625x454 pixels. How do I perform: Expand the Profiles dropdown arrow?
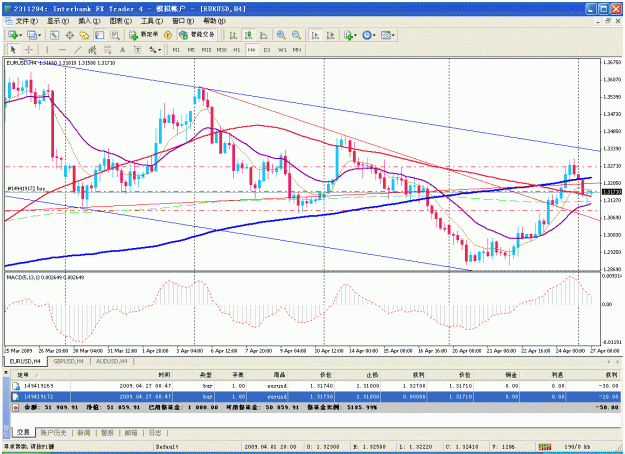(39, 35)
